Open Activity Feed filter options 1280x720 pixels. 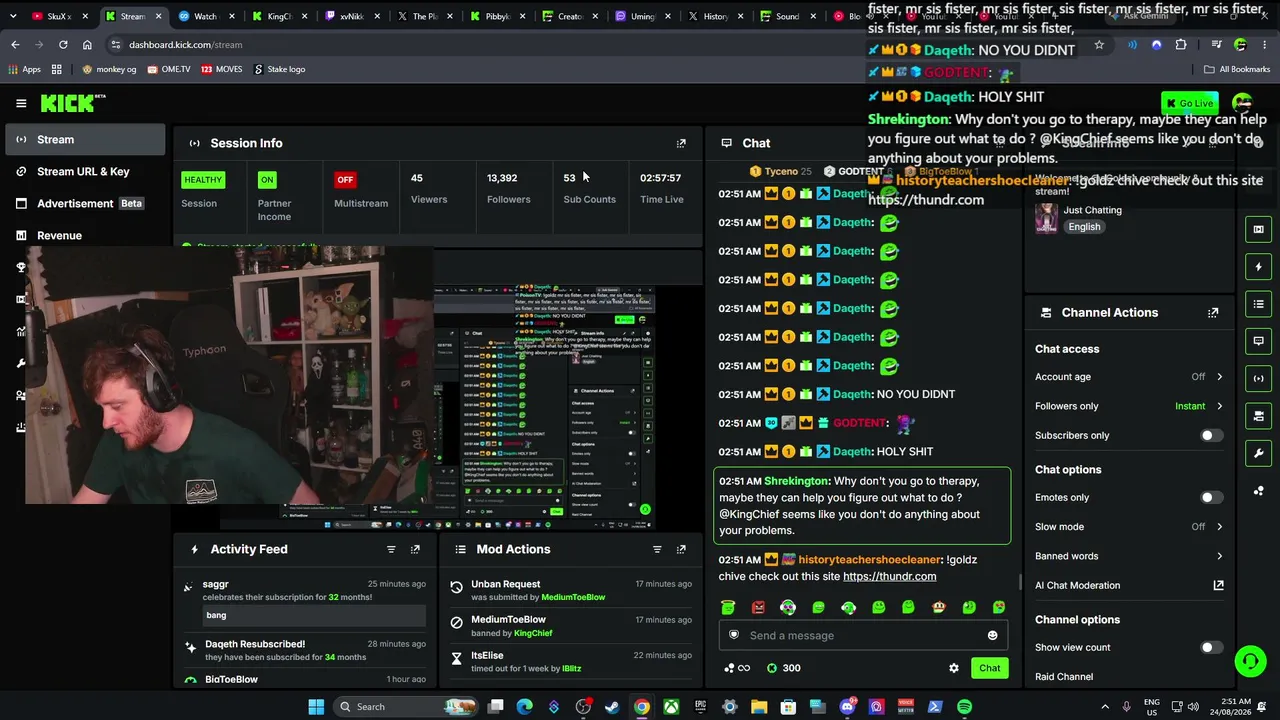391,549
